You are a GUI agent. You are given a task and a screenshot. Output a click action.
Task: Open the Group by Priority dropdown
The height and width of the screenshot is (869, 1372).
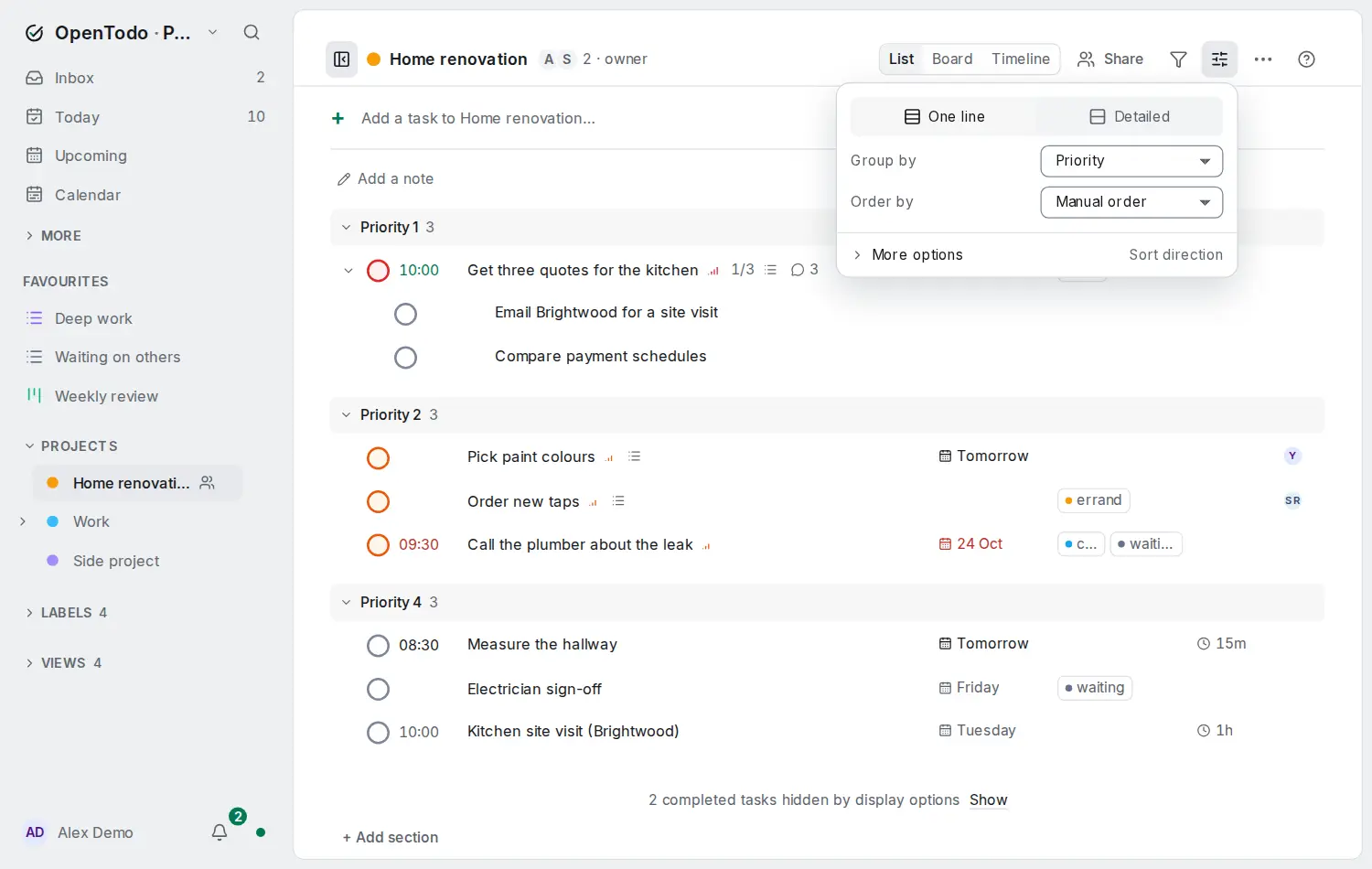(x=1131, y=161)
